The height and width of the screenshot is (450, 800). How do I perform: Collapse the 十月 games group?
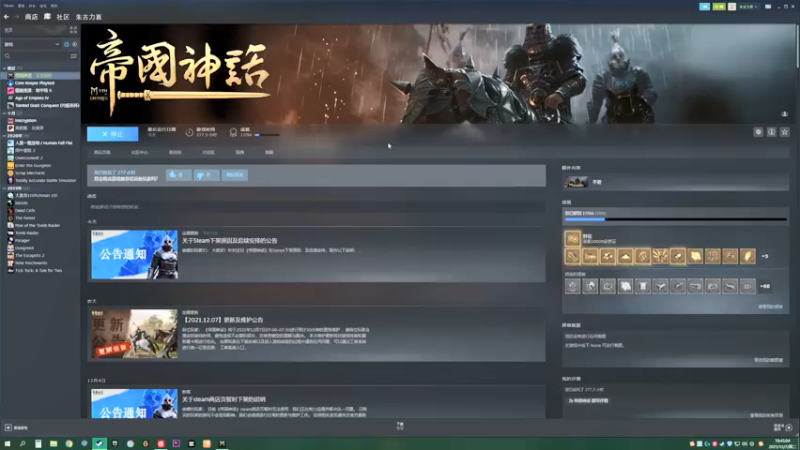pos(11,113)
